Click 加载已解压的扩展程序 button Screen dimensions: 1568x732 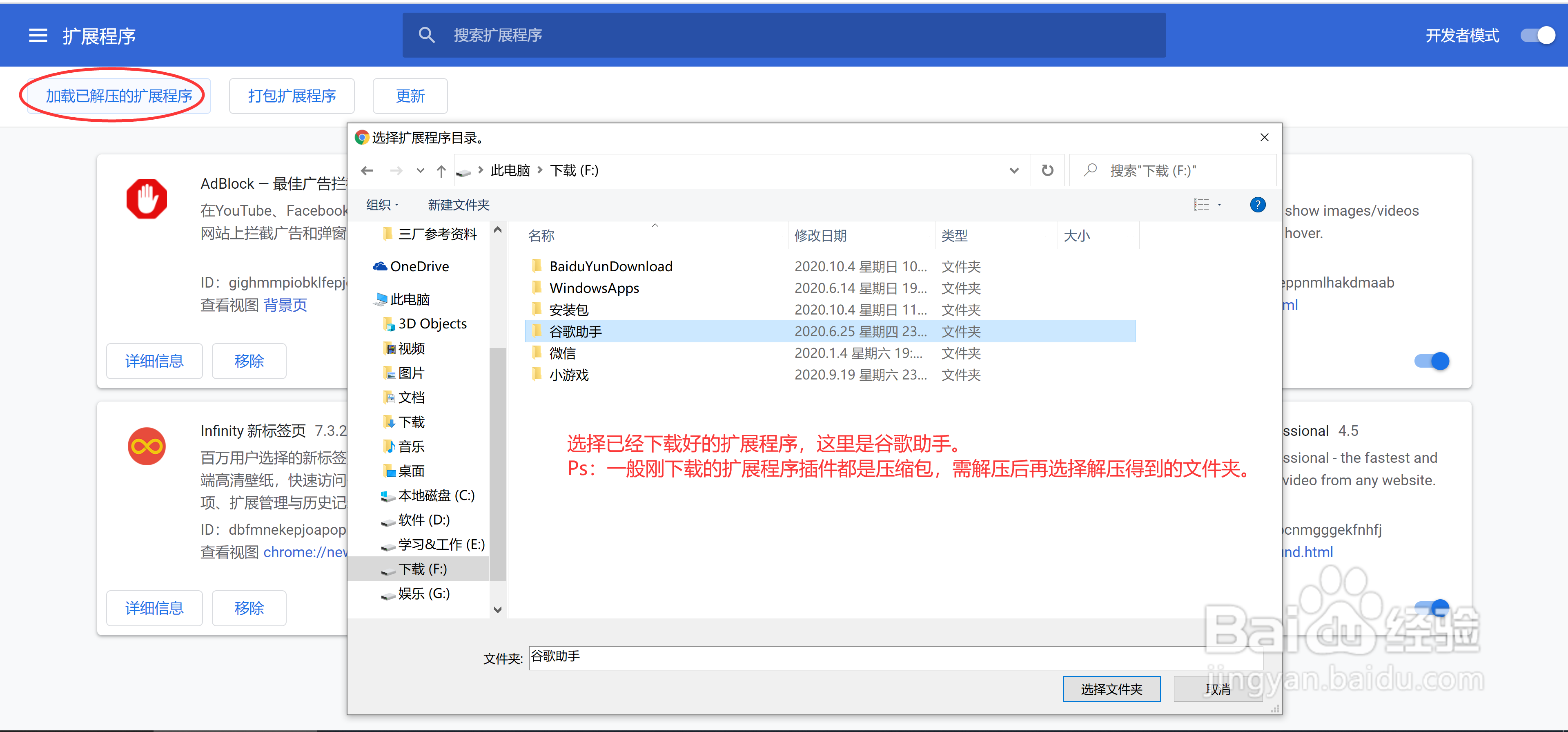pyautogui.click(x=119, y=96)
